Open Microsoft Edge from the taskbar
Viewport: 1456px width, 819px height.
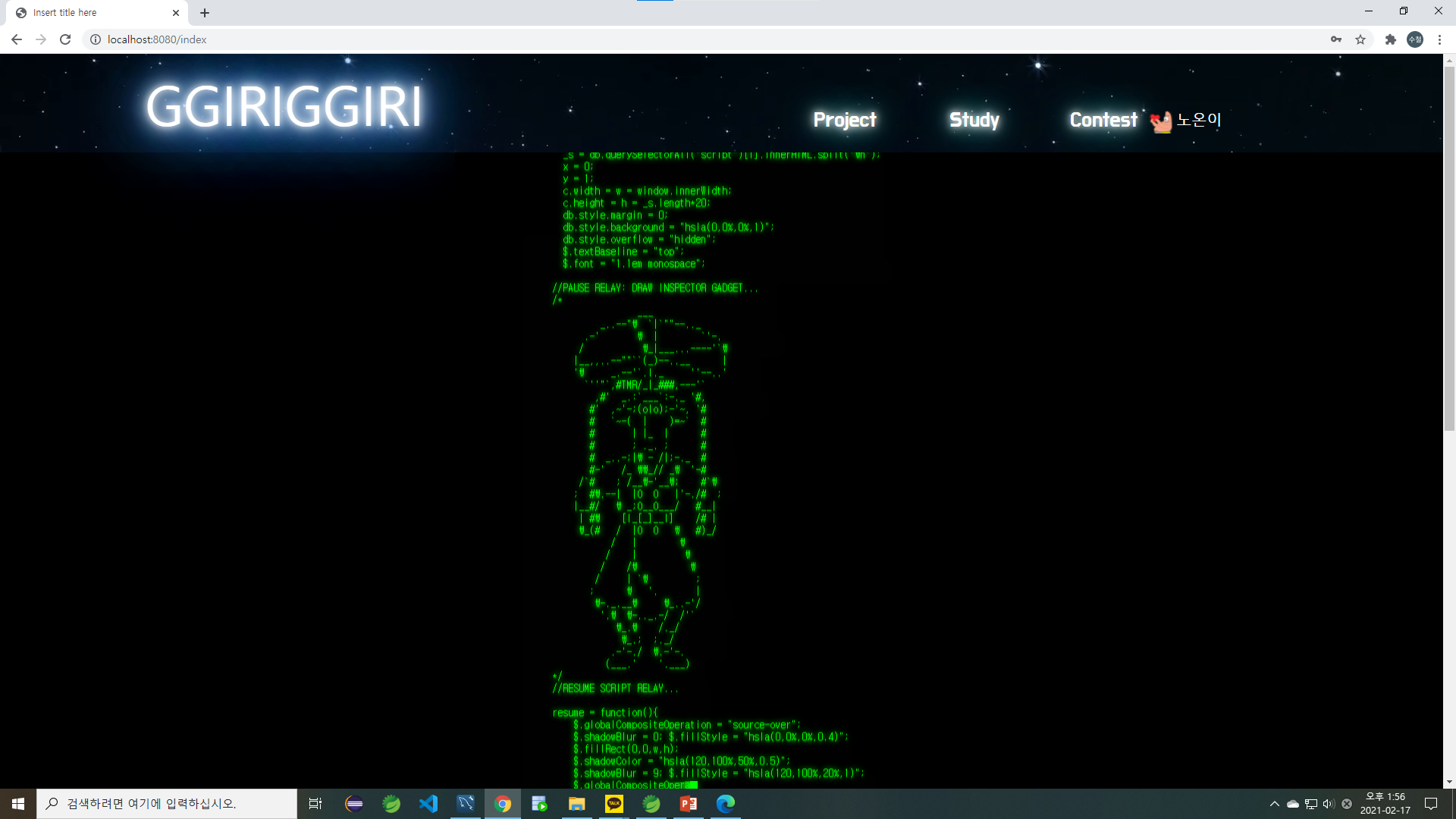point(726,803)
